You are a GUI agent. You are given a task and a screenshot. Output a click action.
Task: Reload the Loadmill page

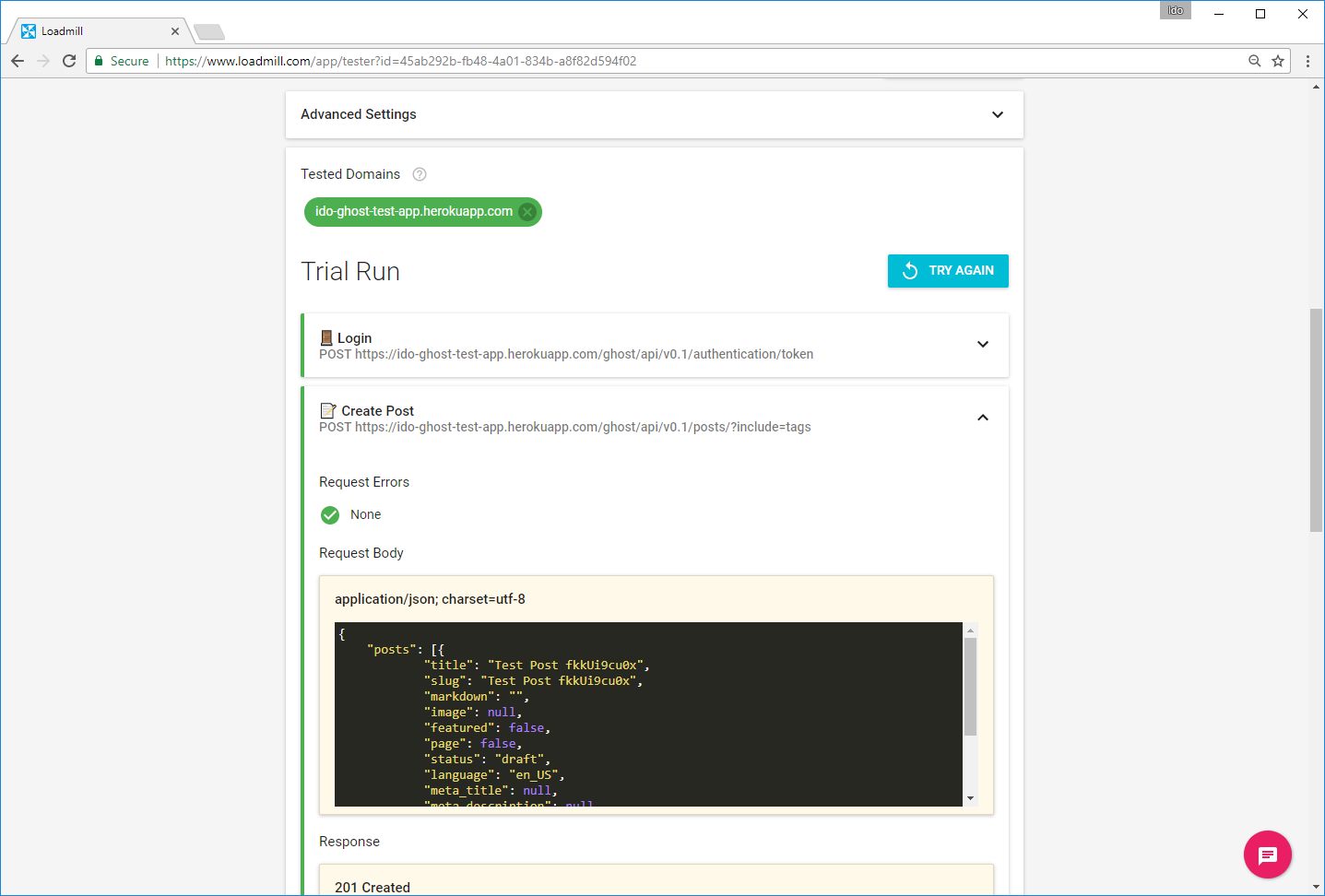[69, 61]
